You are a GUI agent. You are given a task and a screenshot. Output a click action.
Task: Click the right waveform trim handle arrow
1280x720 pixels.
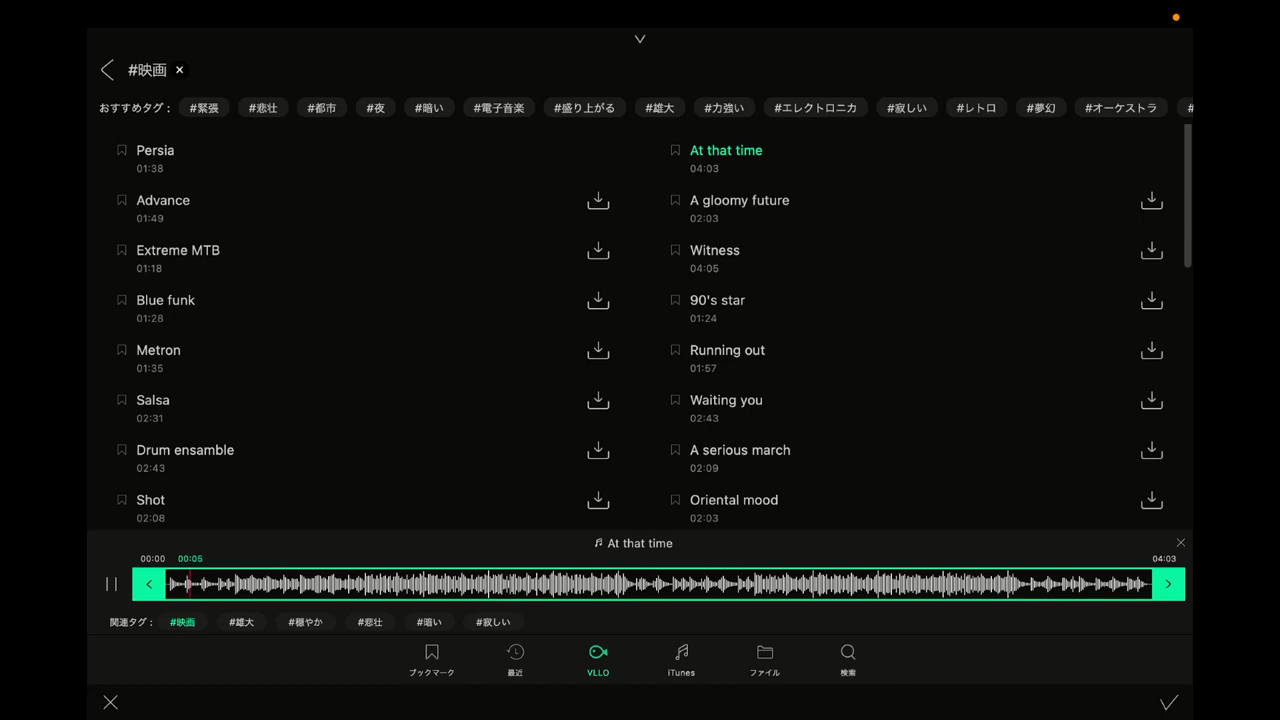coord(1168,584)
